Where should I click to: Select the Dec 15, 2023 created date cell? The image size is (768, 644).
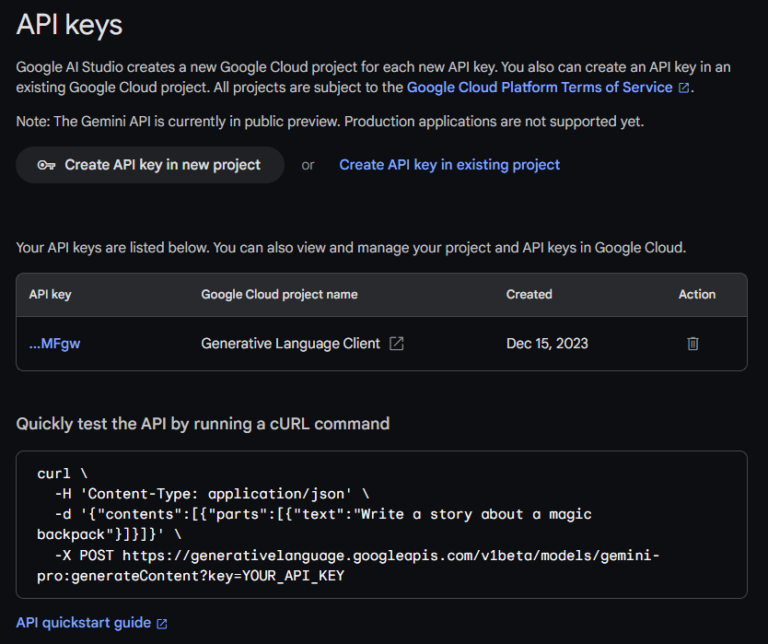coord(547,344)
